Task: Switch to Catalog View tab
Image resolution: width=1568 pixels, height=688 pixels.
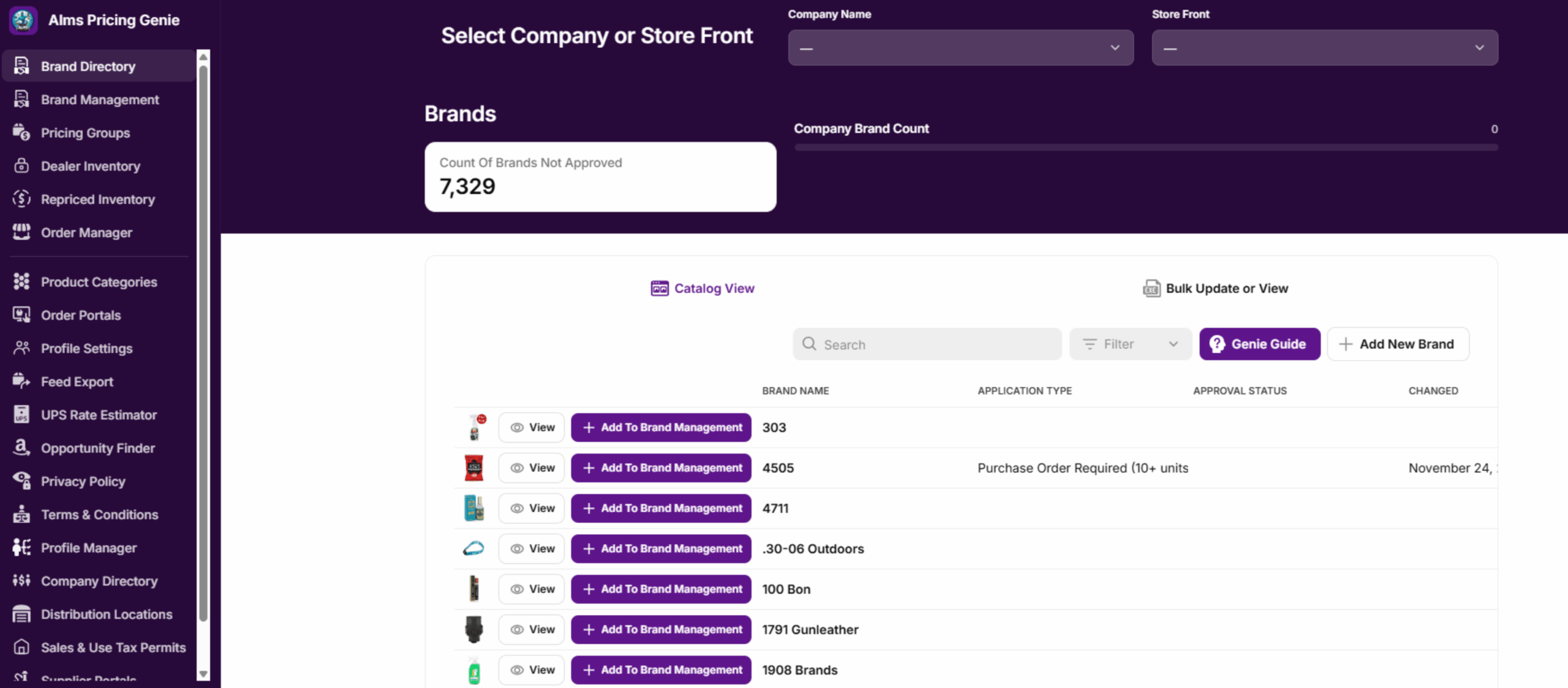Action: 703,288
